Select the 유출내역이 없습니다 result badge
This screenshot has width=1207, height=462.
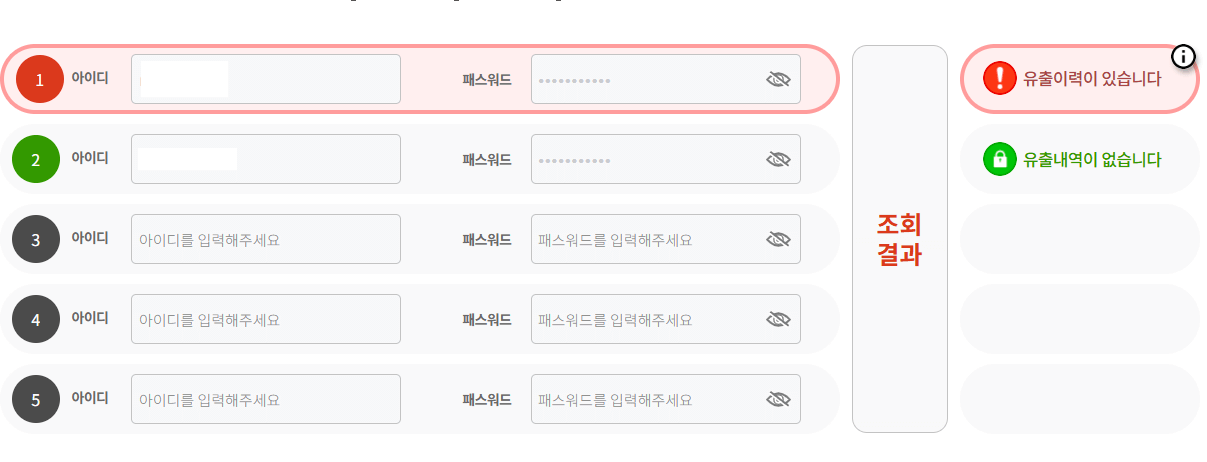point(1080,159)
